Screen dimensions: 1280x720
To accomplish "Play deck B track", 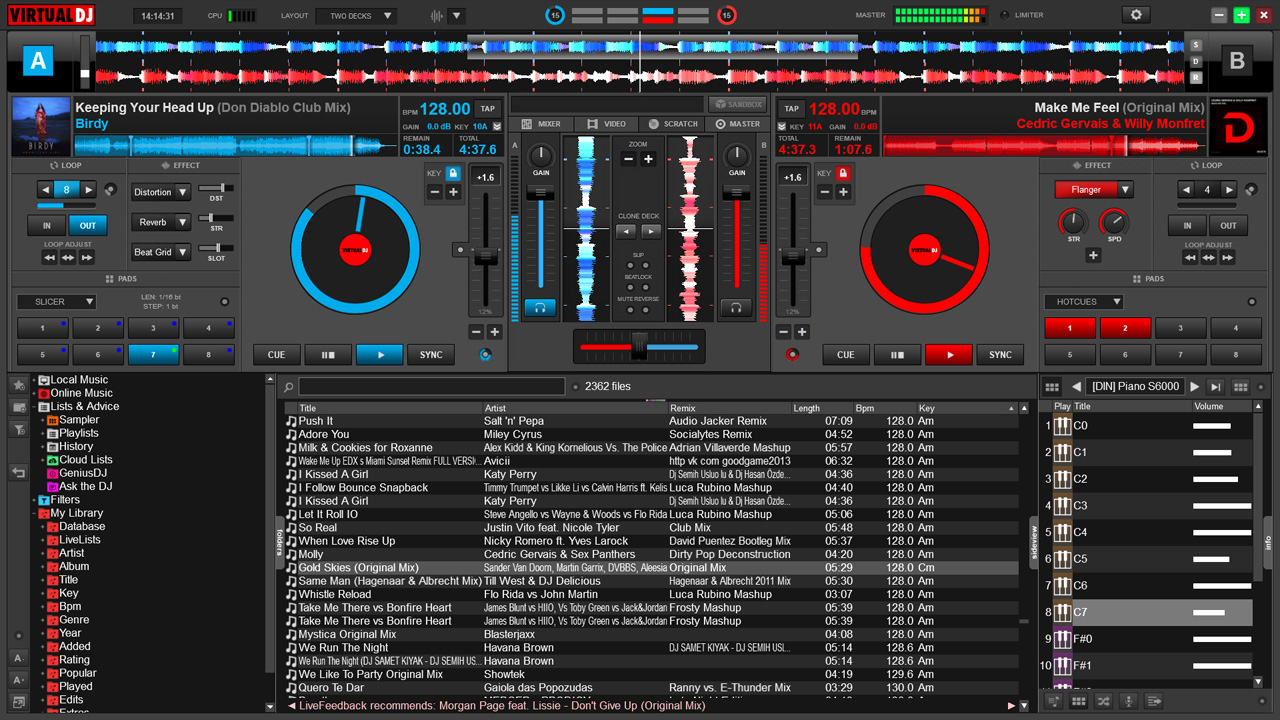I will 949,355.
